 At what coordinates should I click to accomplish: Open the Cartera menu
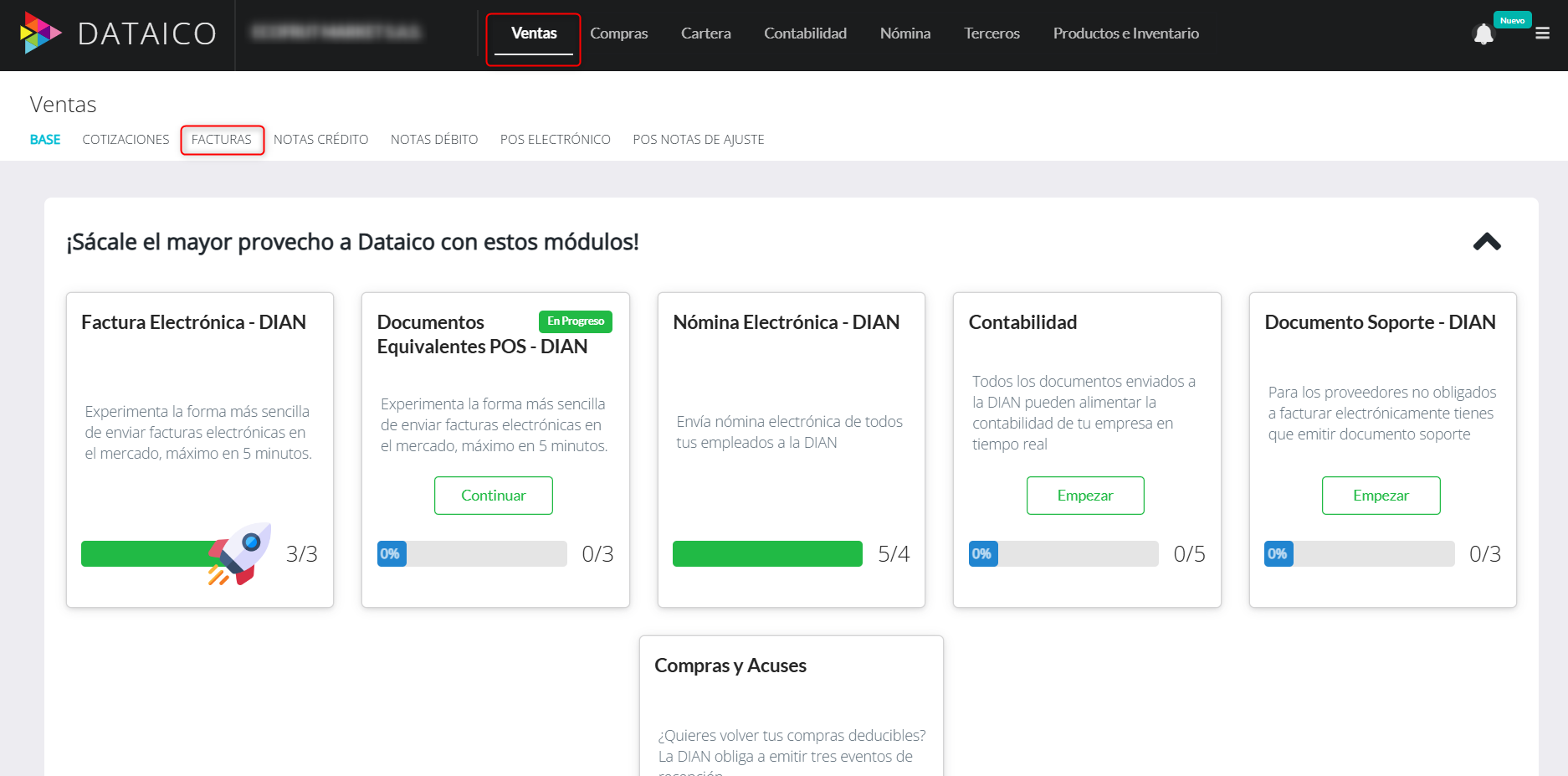[706, 33]
